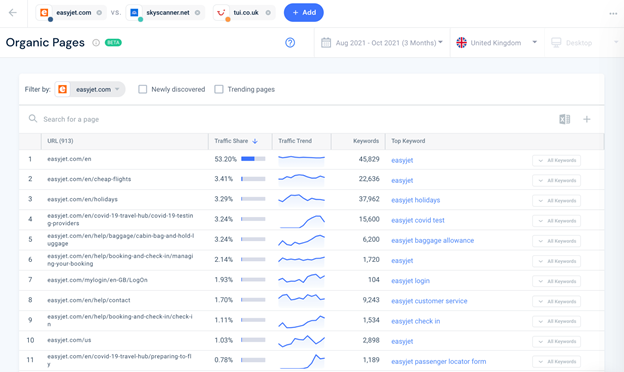624x372 pixels.
Task: Select keywords count 45,829
Action: (369, 159)
